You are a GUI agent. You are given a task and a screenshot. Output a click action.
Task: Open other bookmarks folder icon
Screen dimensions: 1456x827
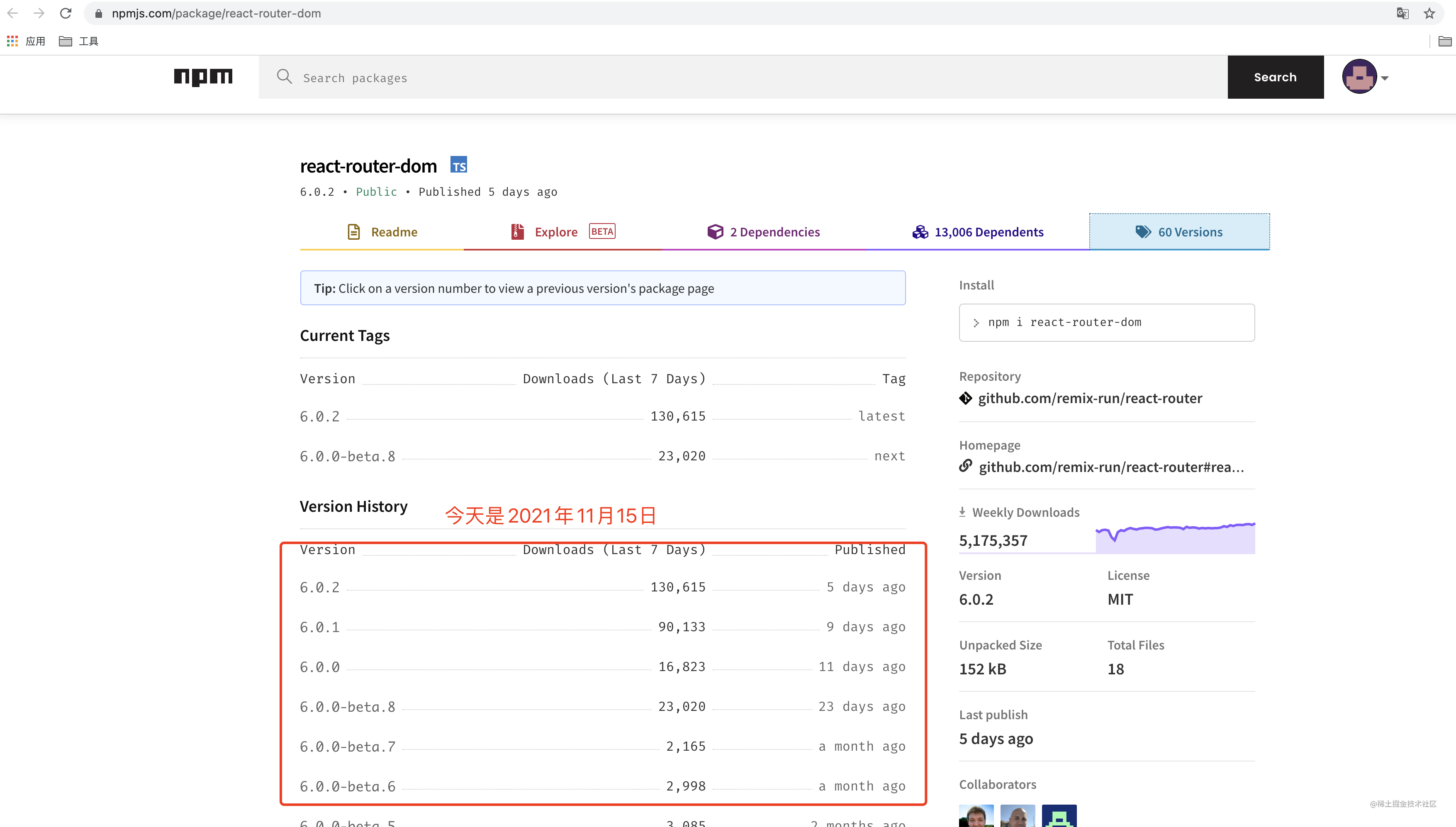(x=1445, y=41)
